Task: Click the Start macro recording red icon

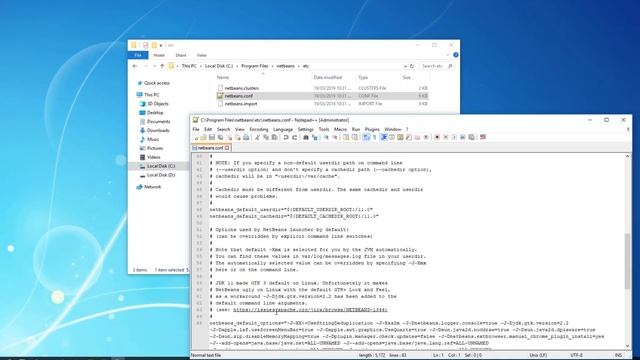Action: (x=437, y=138)
